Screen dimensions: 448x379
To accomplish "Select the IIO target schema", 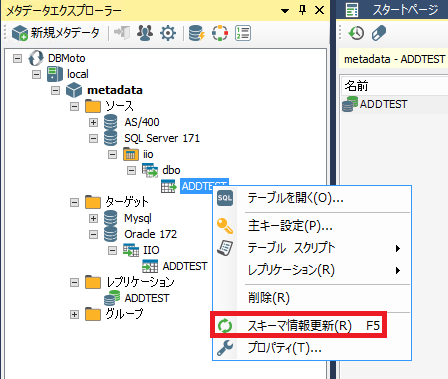I will (151, 250).
